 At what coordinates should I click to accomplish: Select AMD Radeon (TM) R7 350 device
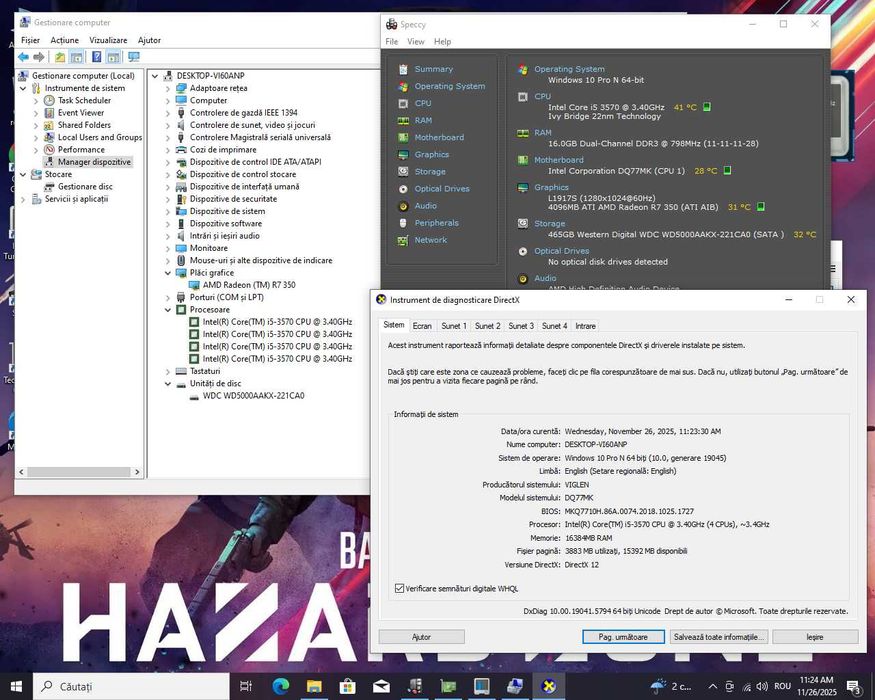pos(249,285)
